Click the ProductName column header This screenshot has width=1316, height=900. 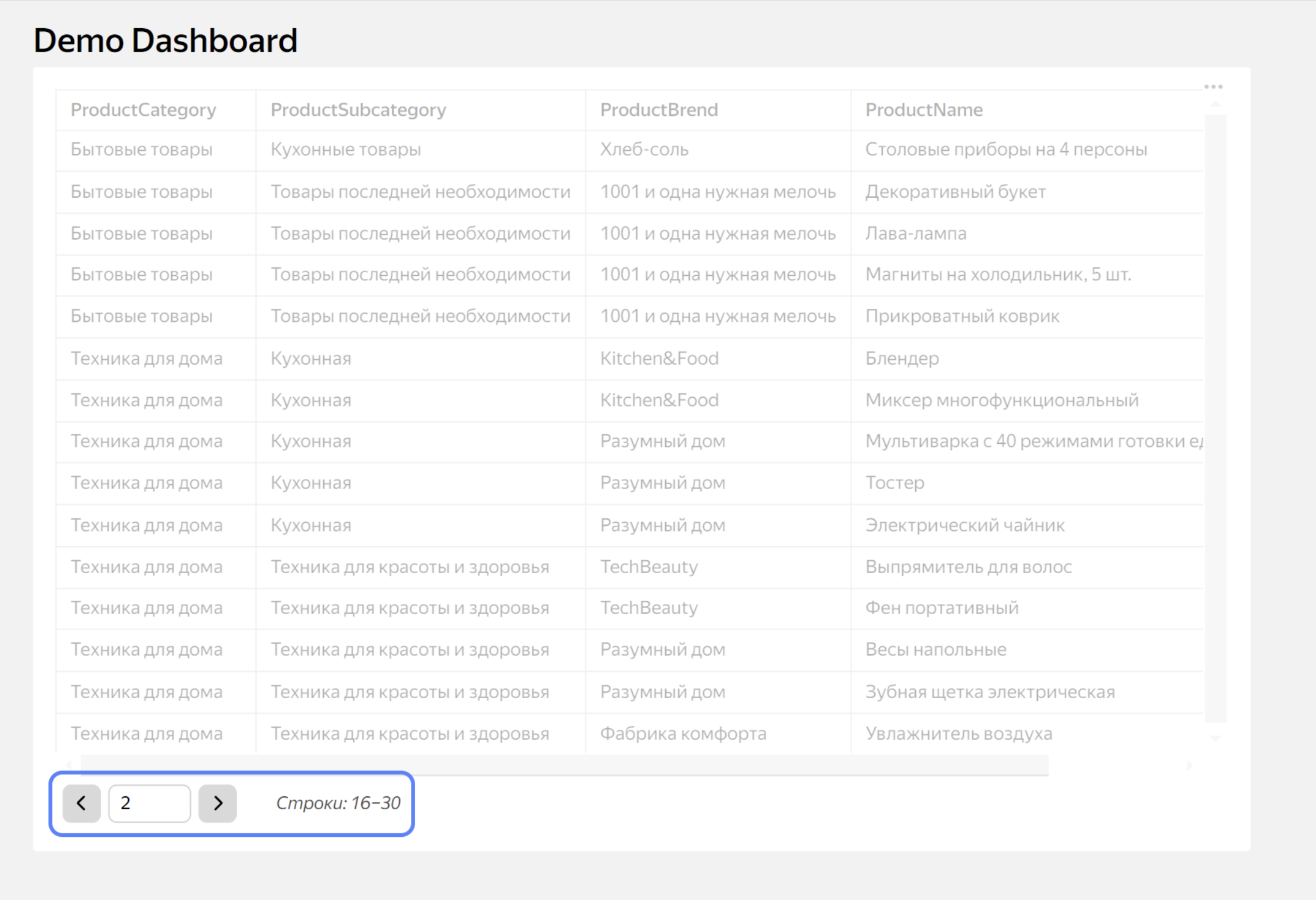click(x=924, y=110)
